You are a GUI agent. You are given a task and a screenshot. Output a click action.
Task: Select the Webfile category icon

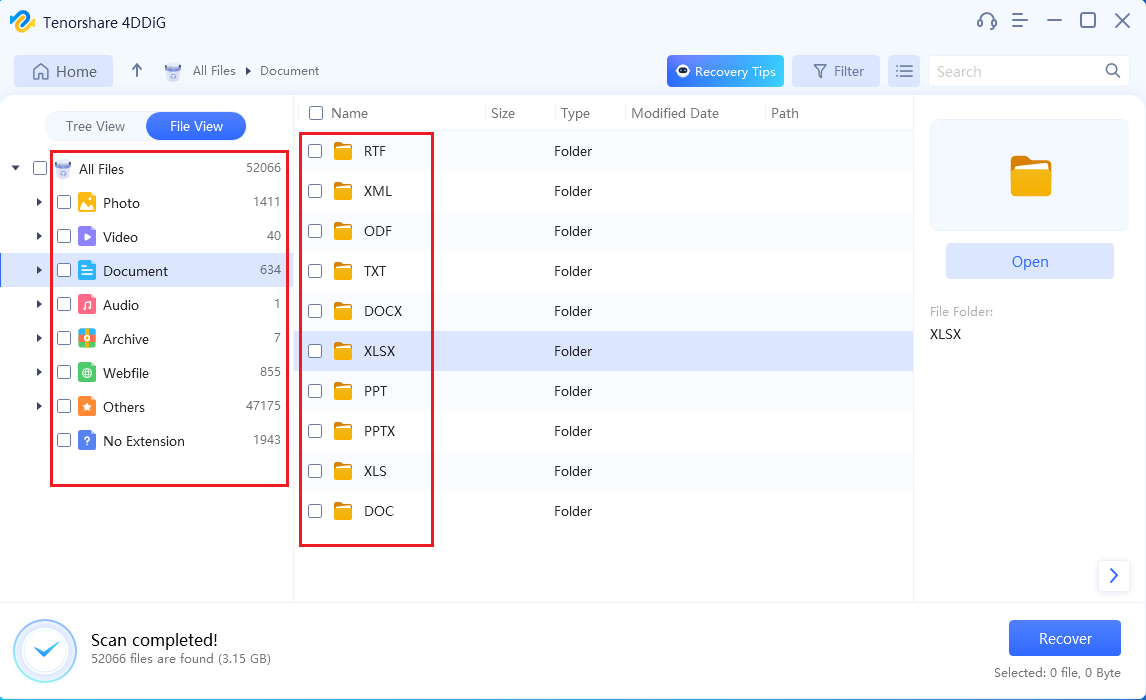pos(87,373)
